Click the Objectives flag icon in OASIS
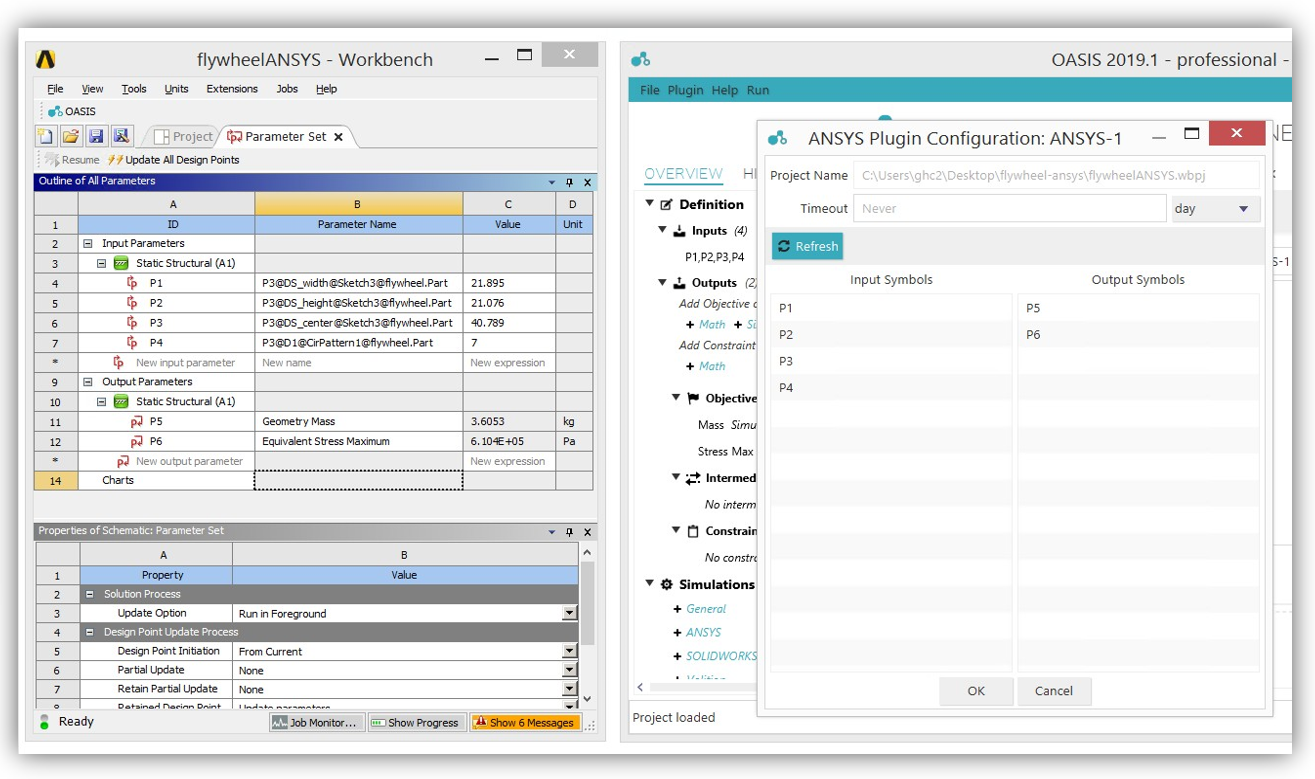Viewport: 1315px width, 779px height. tap(693, 398)
